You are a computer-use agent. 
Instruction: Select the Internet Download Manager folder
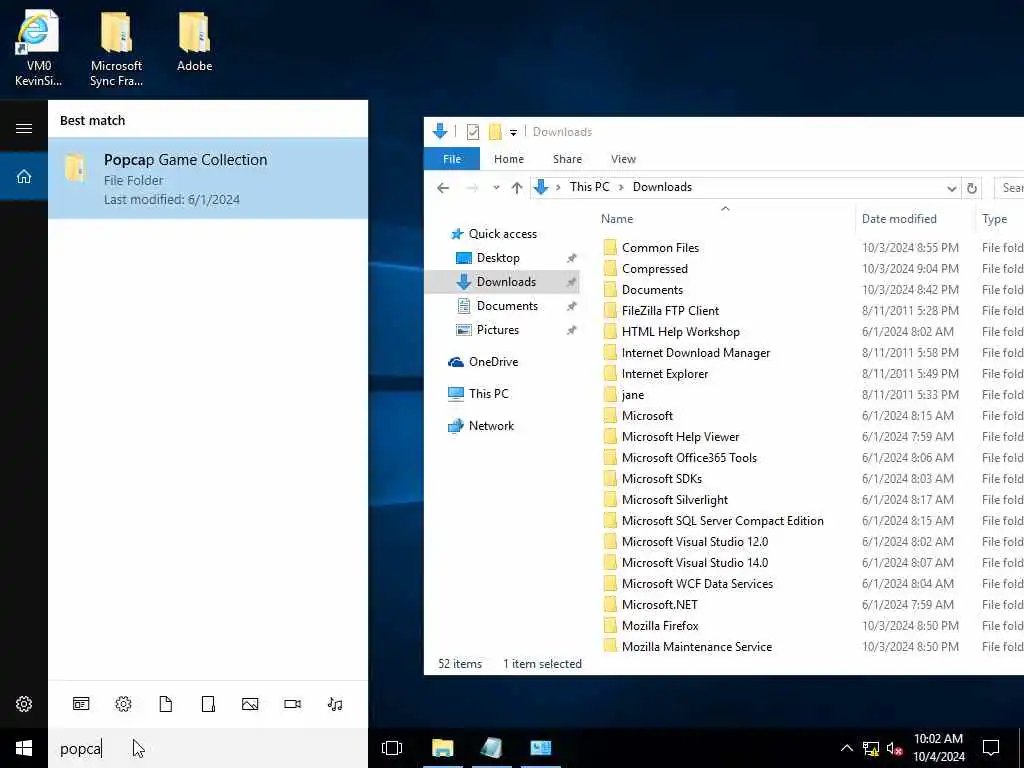tap(696, 353)
